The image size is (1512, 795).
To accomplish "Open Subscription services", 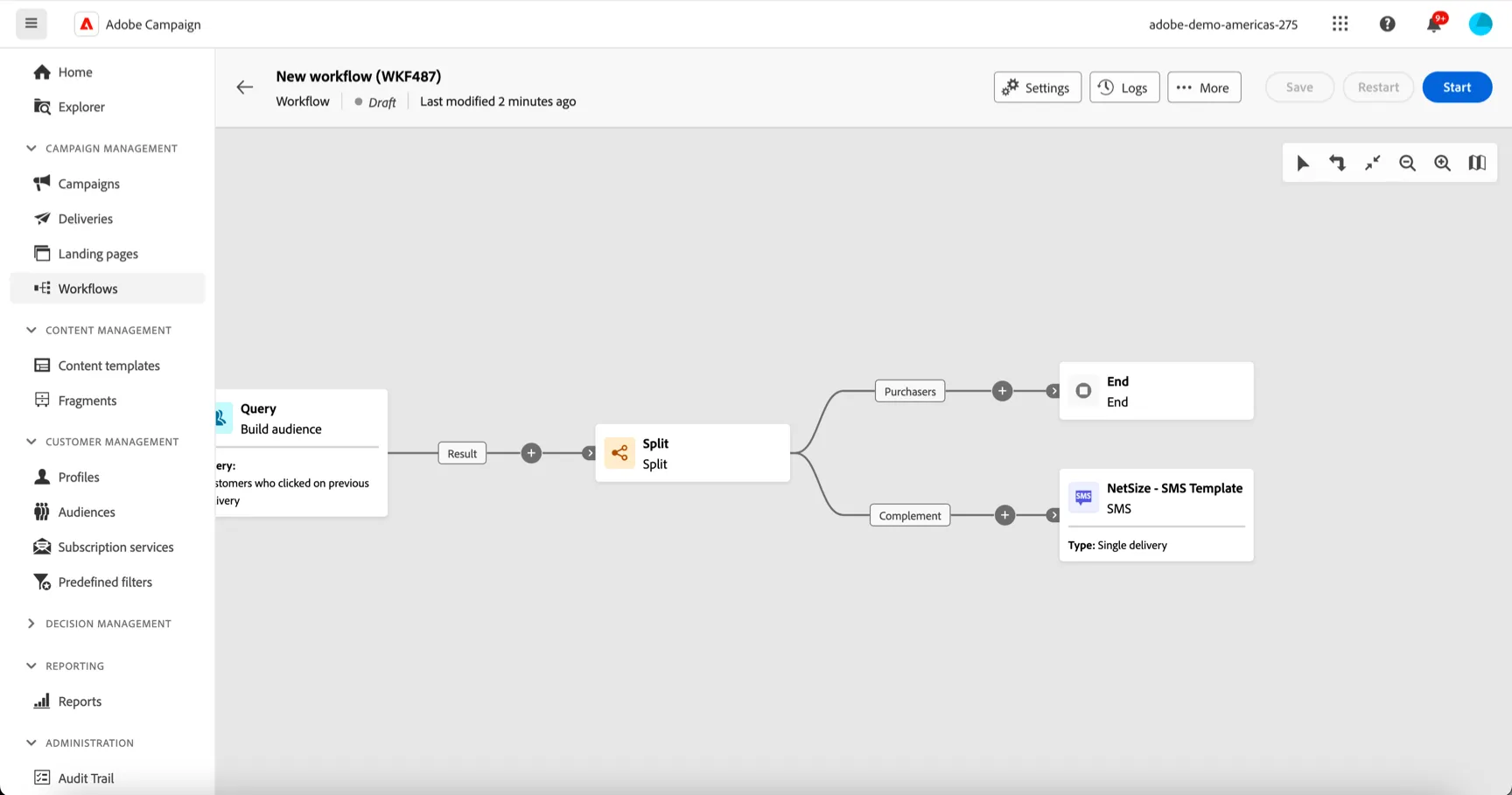I will click(x=108, y=547).
